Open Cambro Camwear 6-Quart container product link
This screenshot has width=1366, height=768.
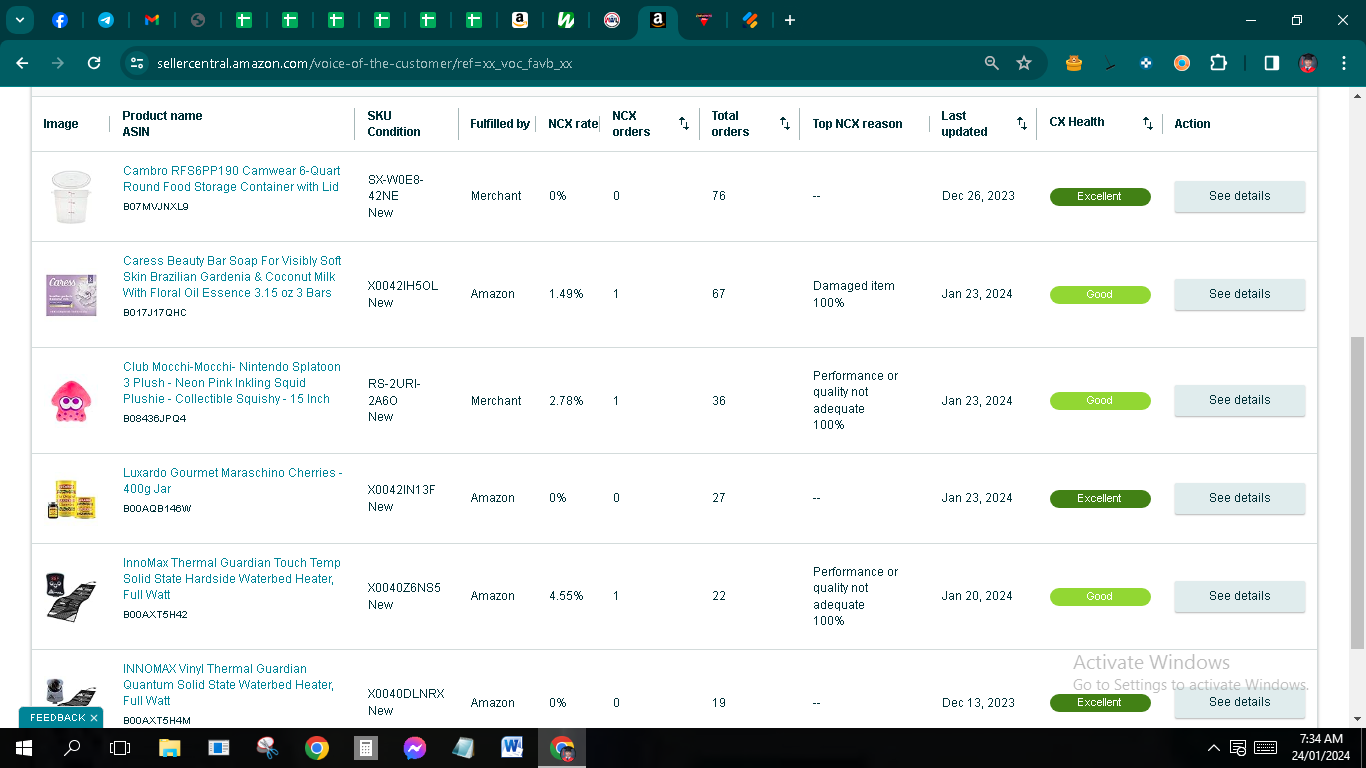point(231,179)
